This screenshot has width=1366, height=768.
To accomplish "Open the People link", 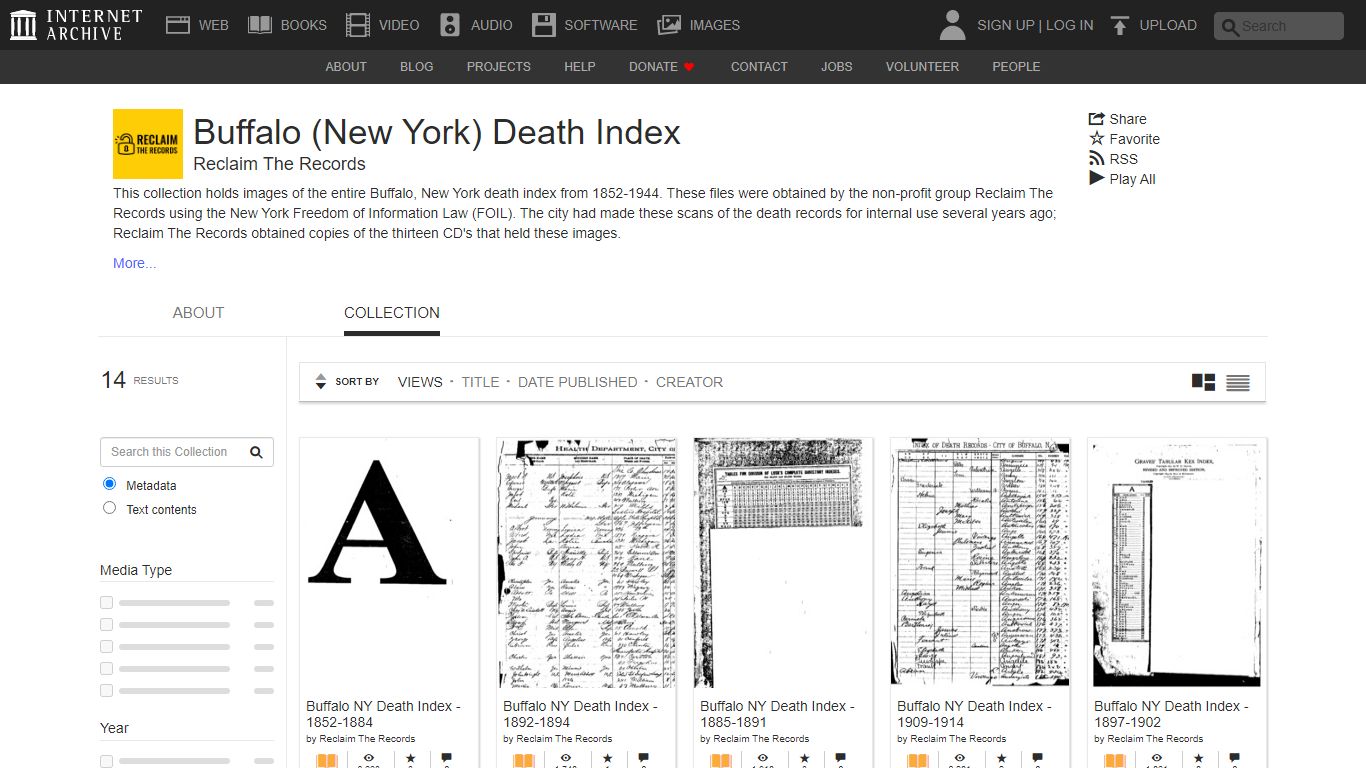I will click(x=1016, y=67).
